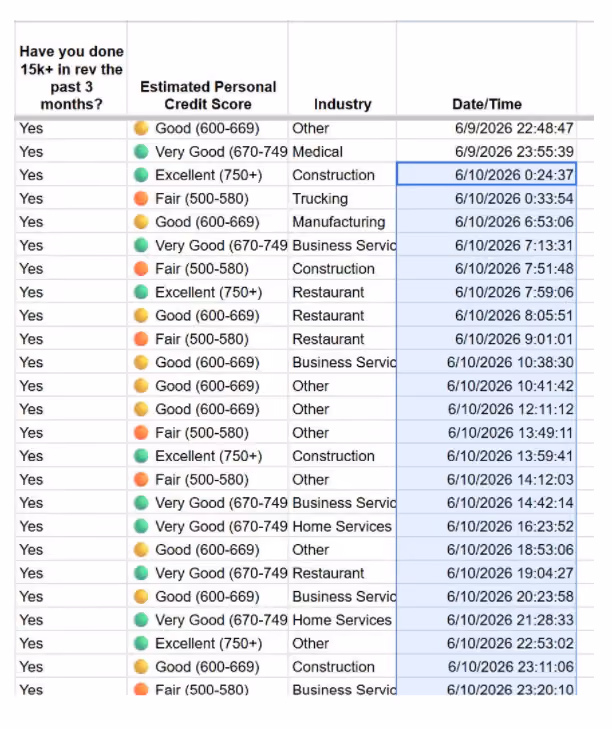The image size is (612, 729).
Task: Select the cell 6/10/2026 0:24:37
Action: click(486, 175)
